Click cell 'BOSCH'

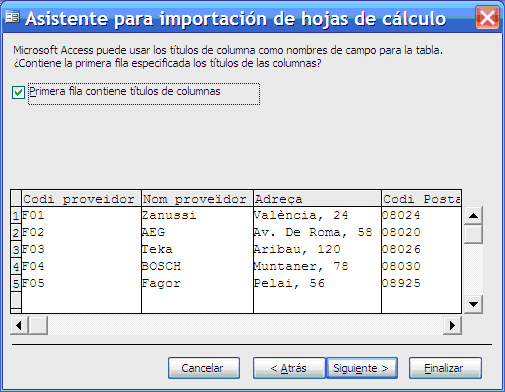[197, 266]
